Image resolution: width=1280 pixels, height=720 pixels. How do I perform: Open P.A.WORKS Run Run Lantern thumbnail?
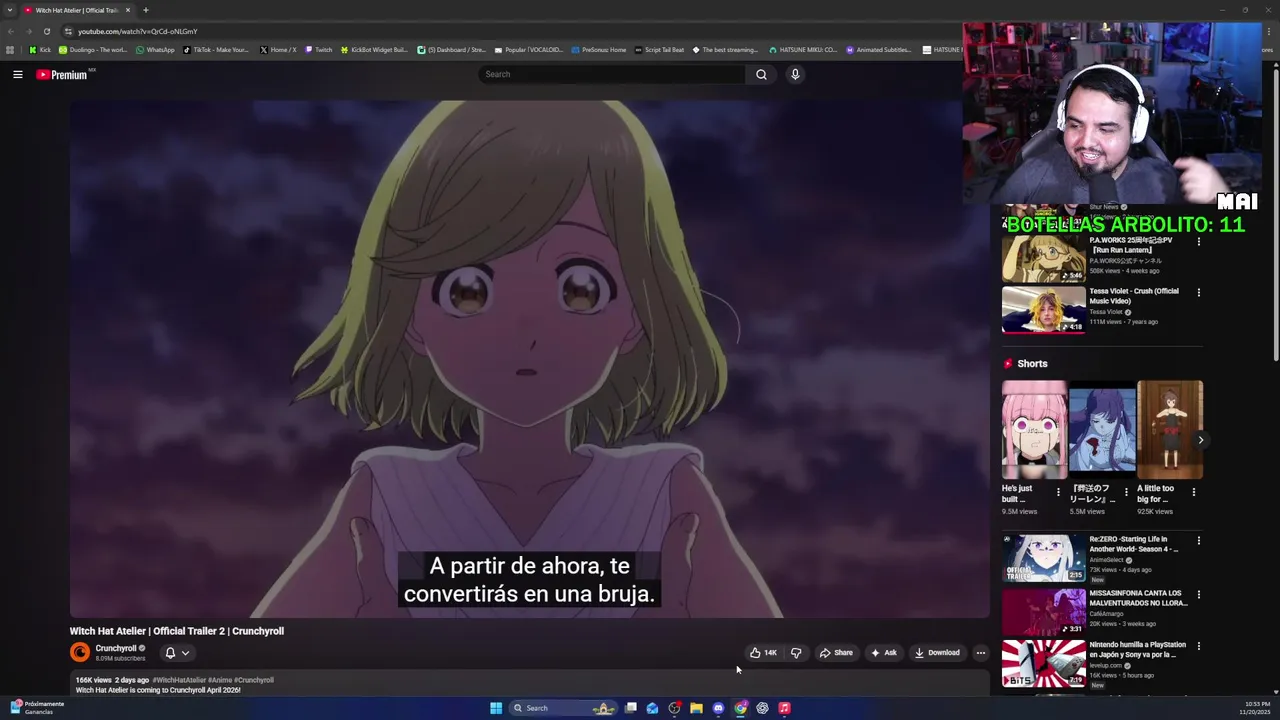point(1043,258)
